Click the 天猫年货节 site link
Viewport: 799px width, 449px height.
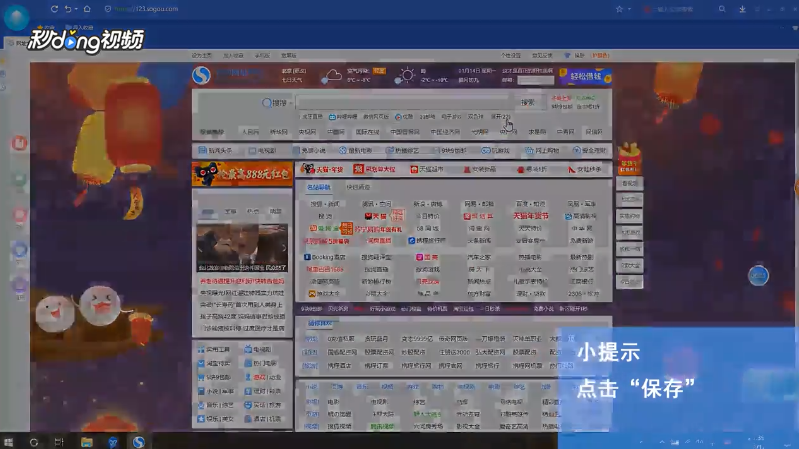pyautogui.click(x=530, y=216)
